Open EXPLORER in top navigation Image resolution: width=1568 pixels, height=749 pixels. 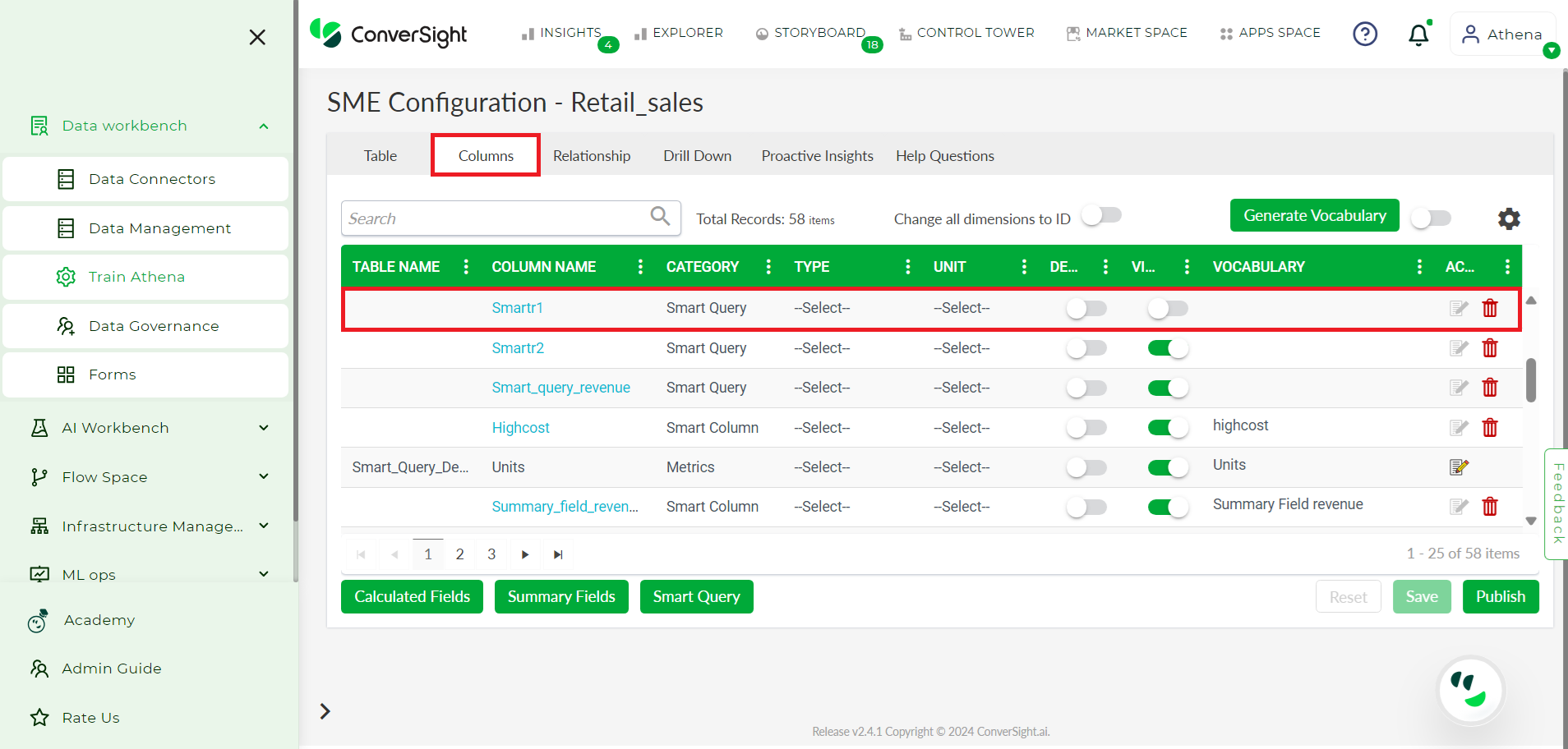tap(679, 33)
